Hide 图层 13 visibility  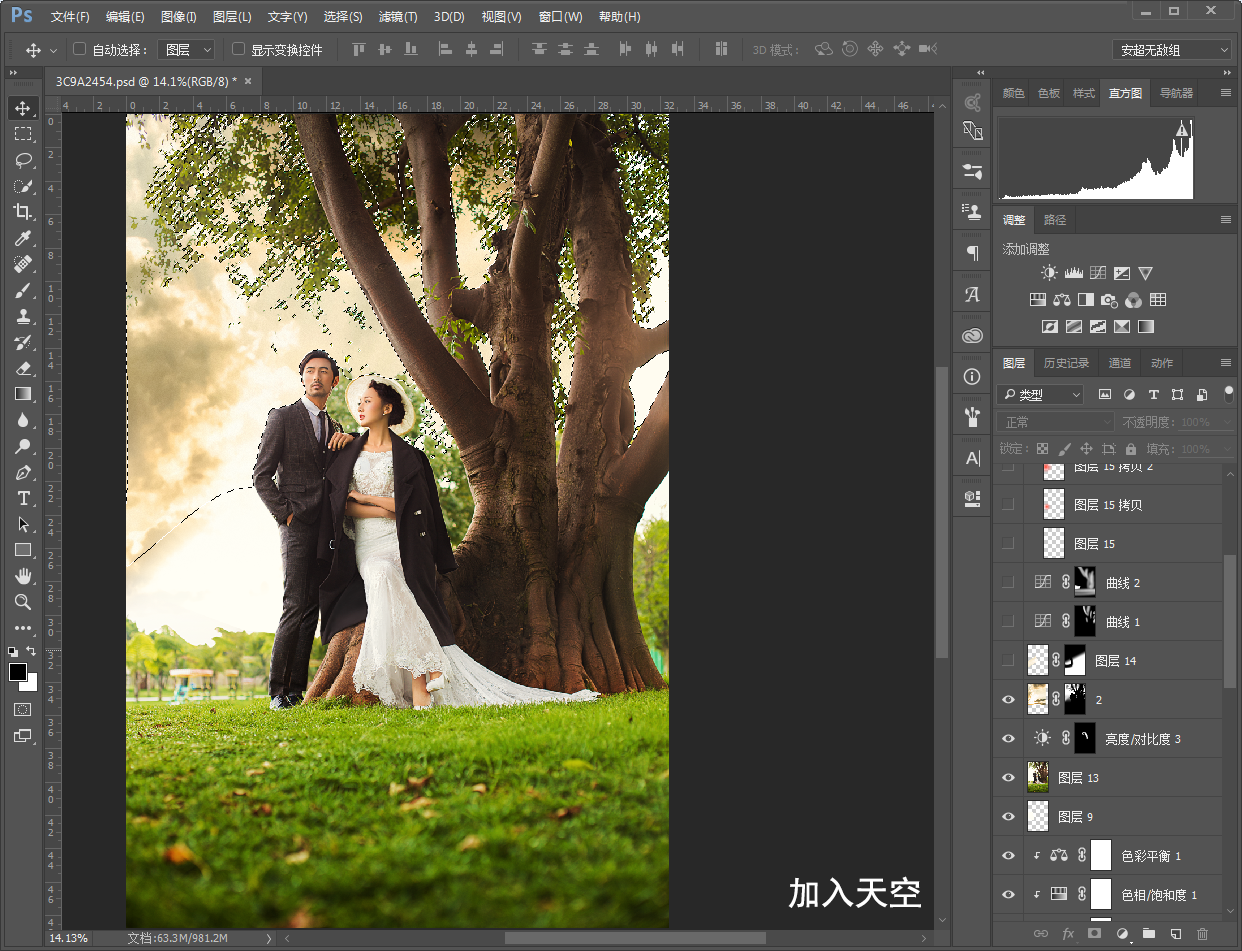click(x=1008, y=778)
